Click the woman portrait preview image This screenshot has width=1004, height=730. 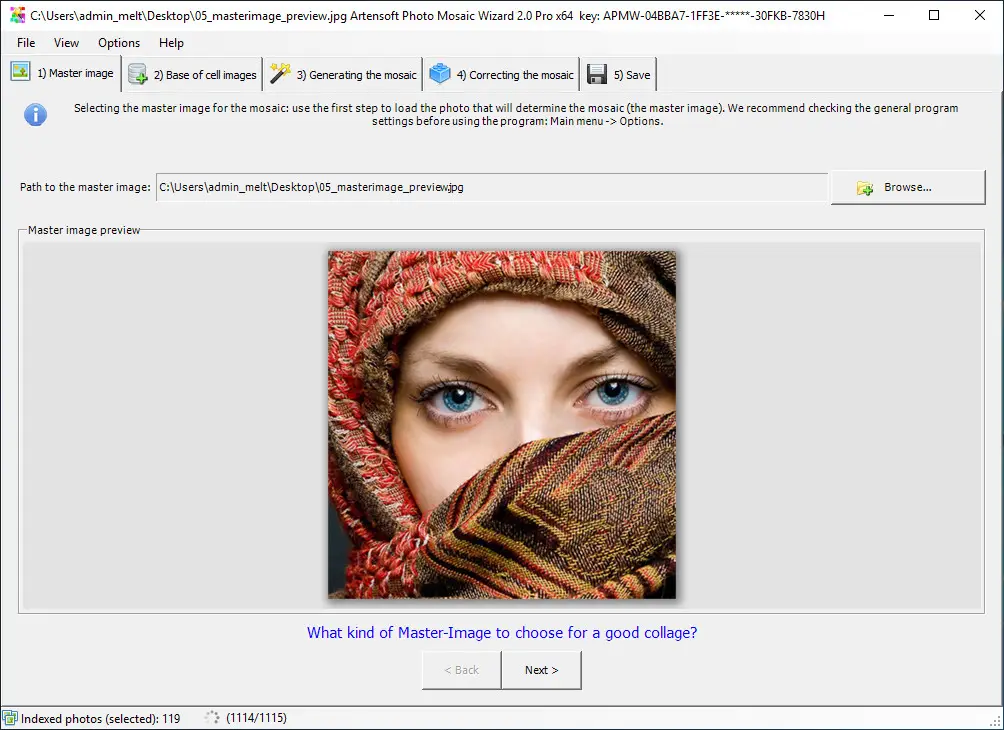[x=501, y=424]
